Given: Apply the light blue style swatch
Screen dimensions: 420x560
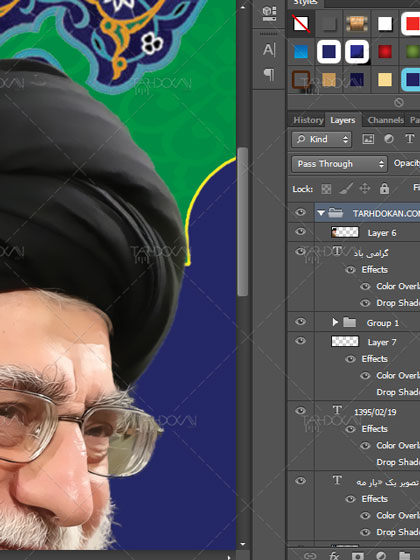Looking at the screenshot, I should tap(301, 52).
